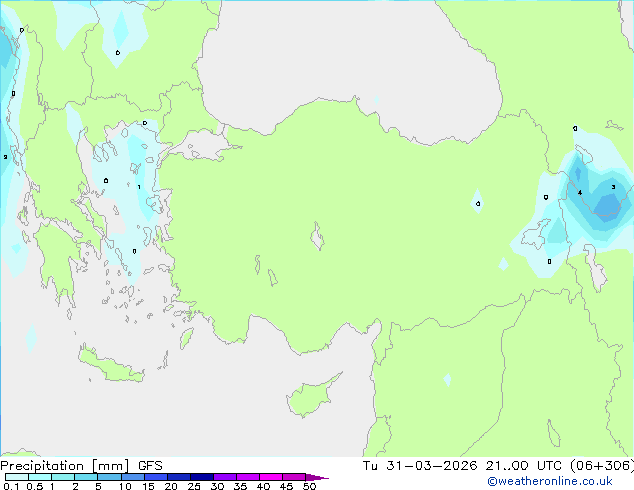Select legend swatch between 15 and 20
This screenshot has height=490, width=634.
(156, 477)
